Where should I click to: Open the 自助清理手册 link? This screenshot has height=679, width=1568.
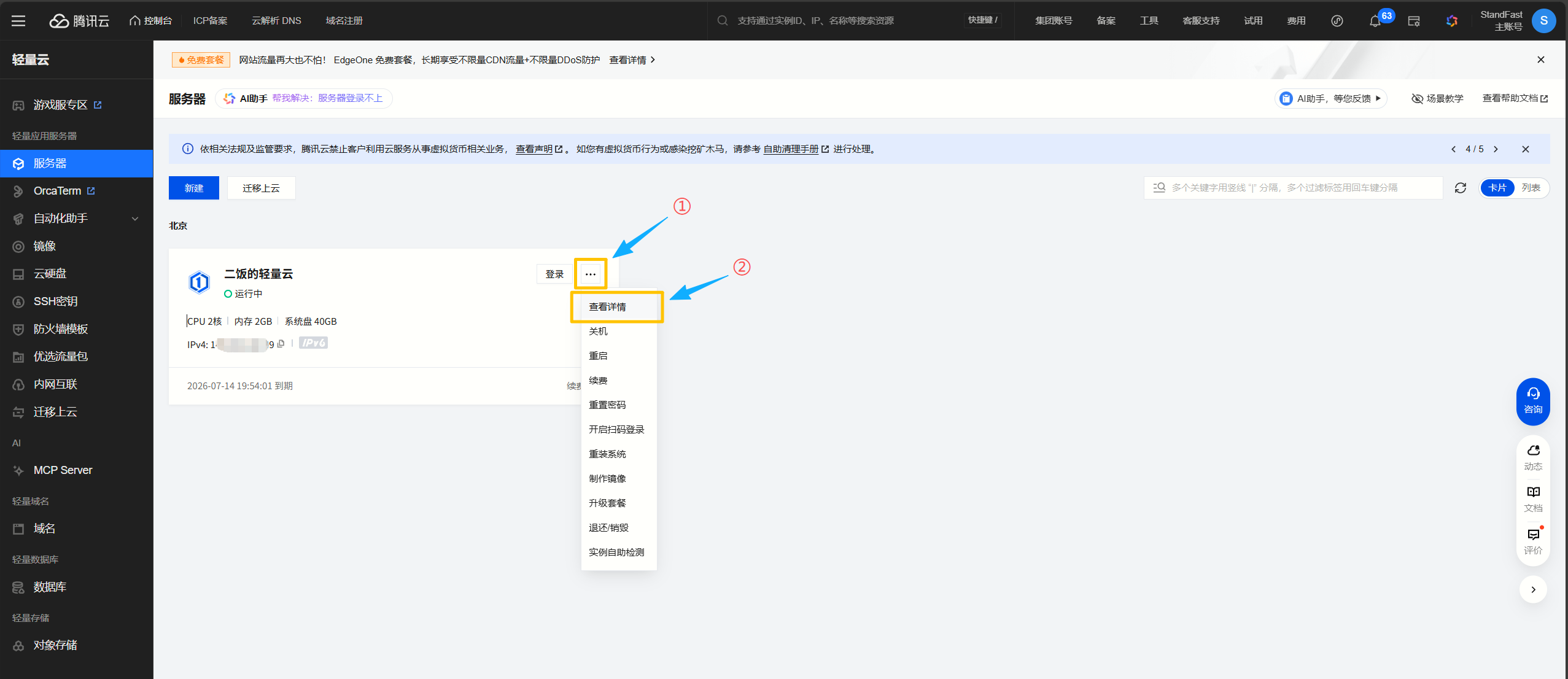(x=791, y=149)
